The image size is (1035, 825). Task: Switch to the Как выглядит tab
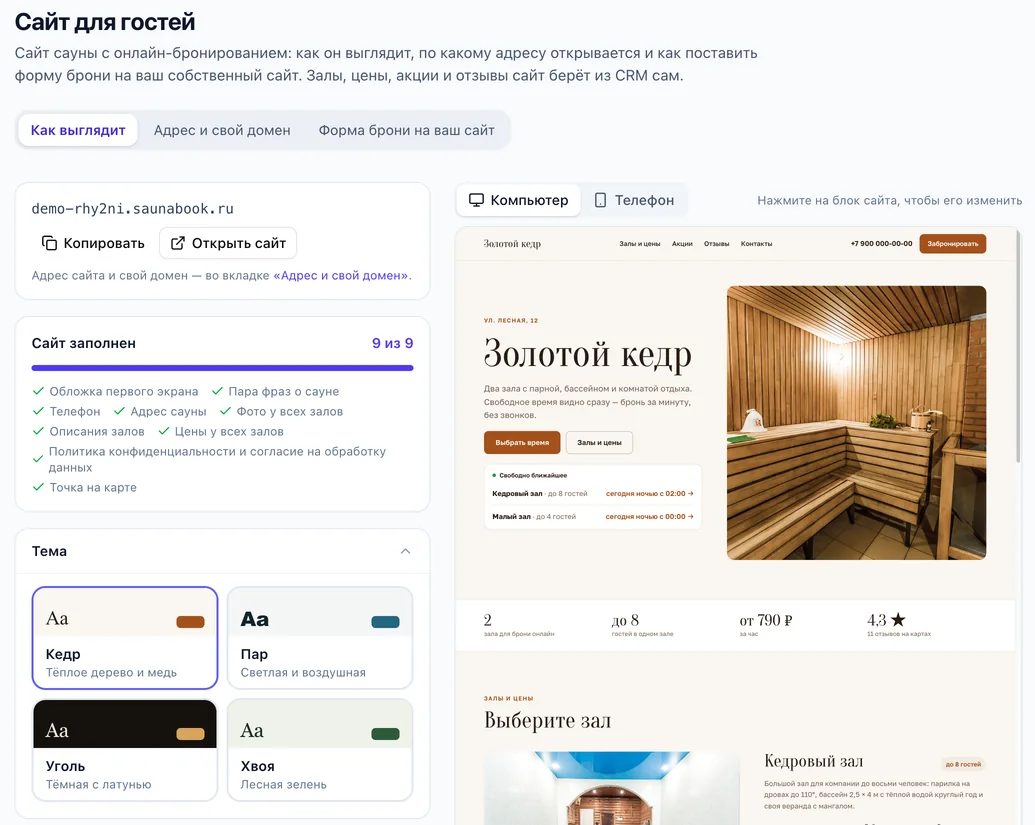(78, 130)
